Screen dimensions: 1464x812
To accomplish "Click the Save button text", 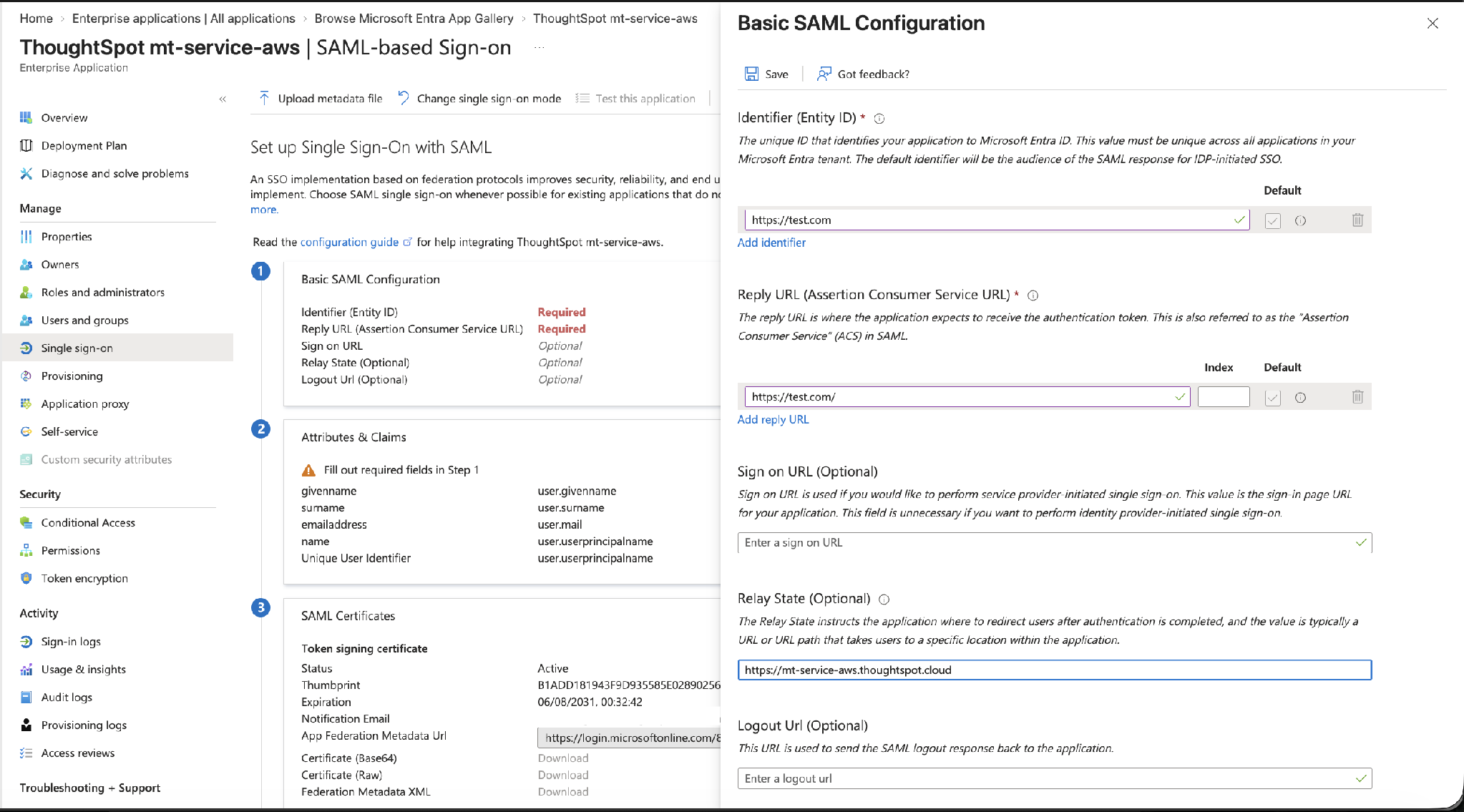I will (776, 74).
